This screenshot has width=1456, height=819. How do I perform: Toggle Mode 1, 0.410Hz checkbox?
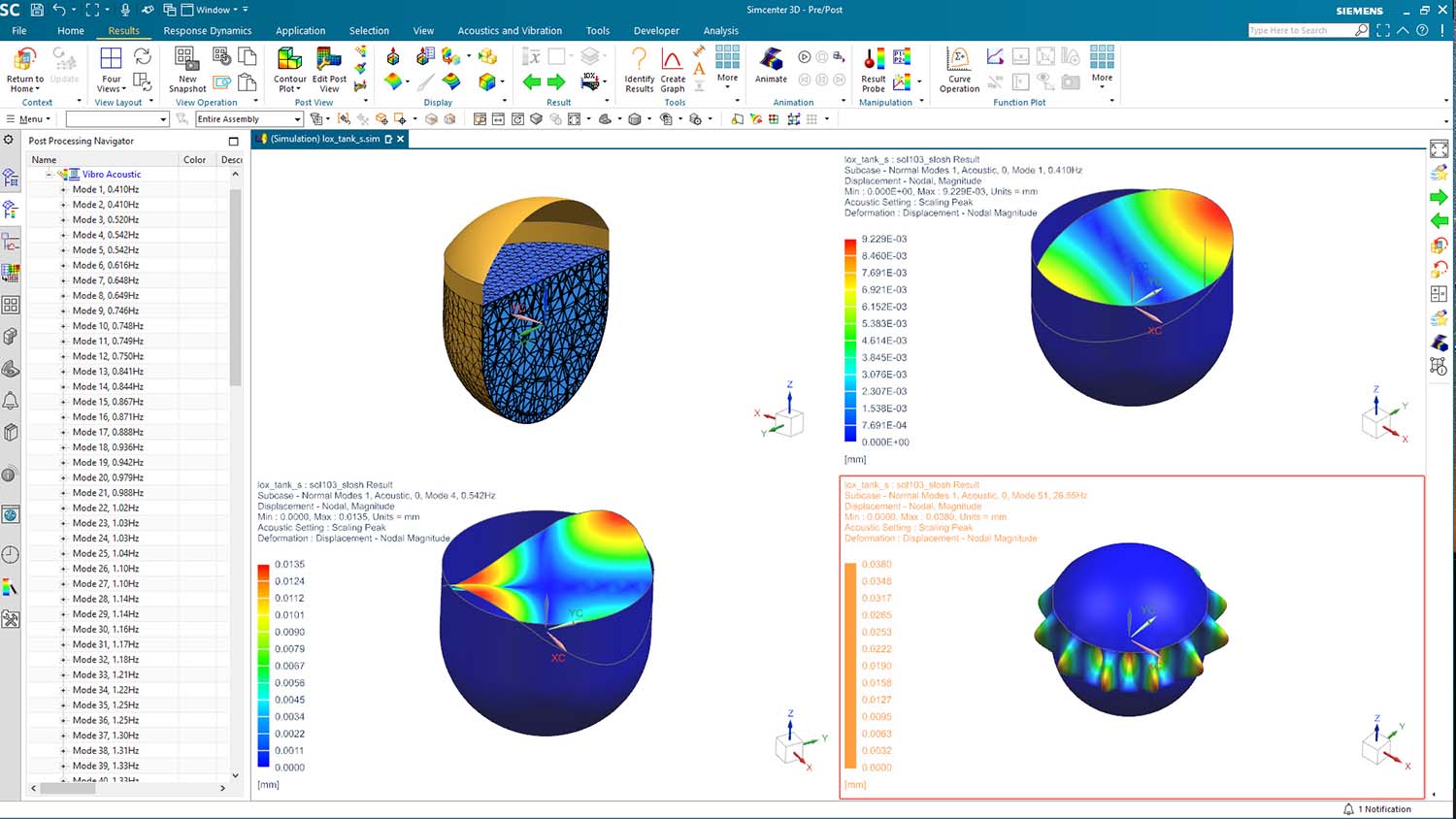(x=63, y=189)
